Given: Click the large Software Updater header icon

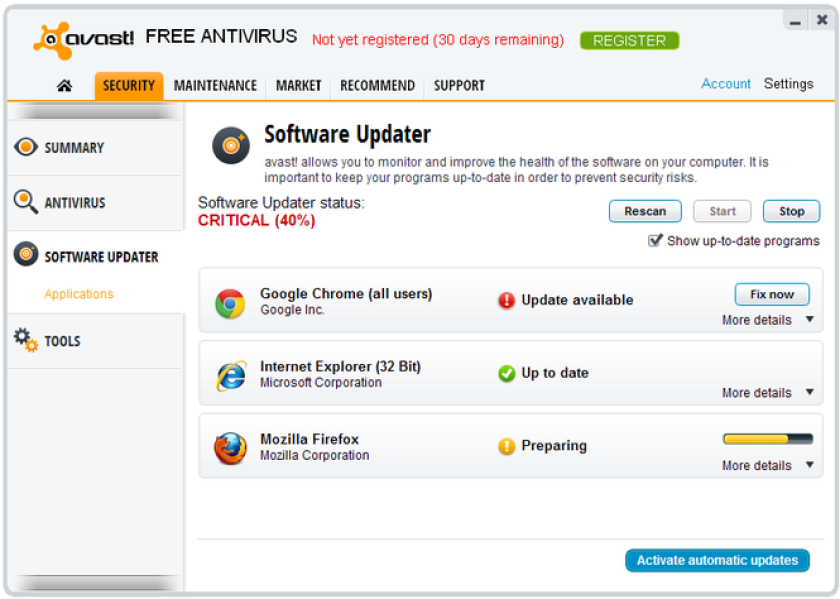Looking at the screenshot, I should coord(231,145).
